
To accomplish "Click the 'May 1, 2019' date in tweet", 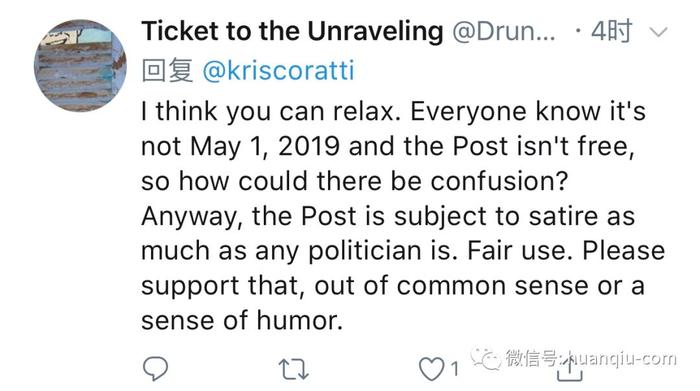I will (265, 147).
